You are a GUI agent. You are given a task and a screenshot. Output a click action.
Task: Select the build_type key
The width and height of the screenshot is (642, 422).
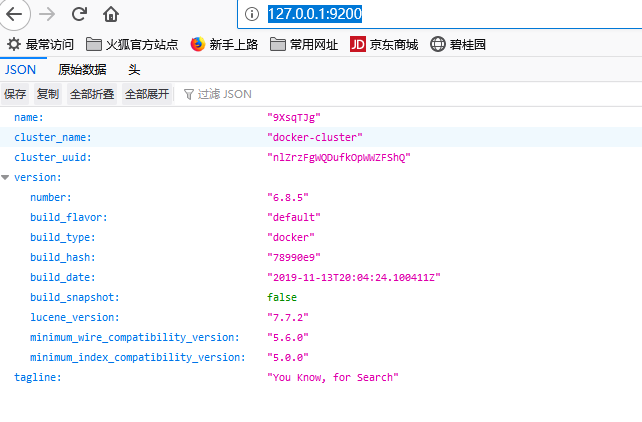tap(63, 237)
